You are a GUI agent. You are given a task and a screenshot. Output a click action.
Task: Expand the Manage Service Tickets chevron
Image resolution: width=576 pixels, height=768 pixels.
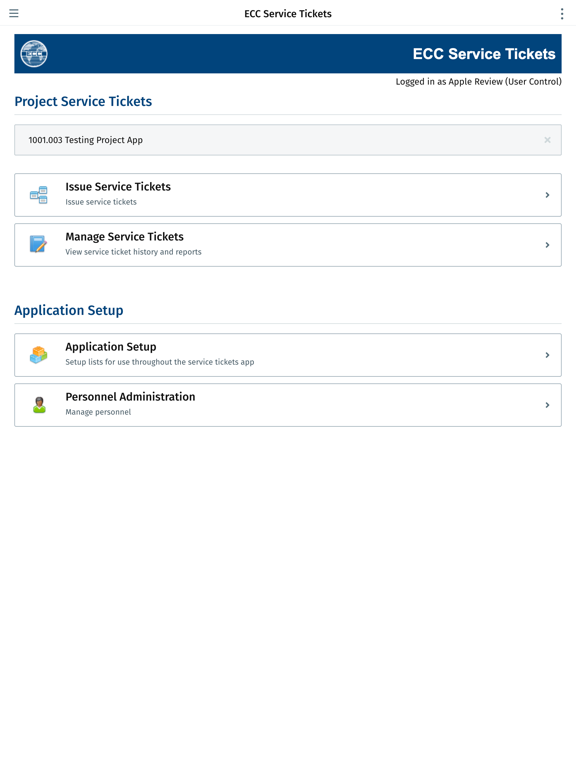547,245
